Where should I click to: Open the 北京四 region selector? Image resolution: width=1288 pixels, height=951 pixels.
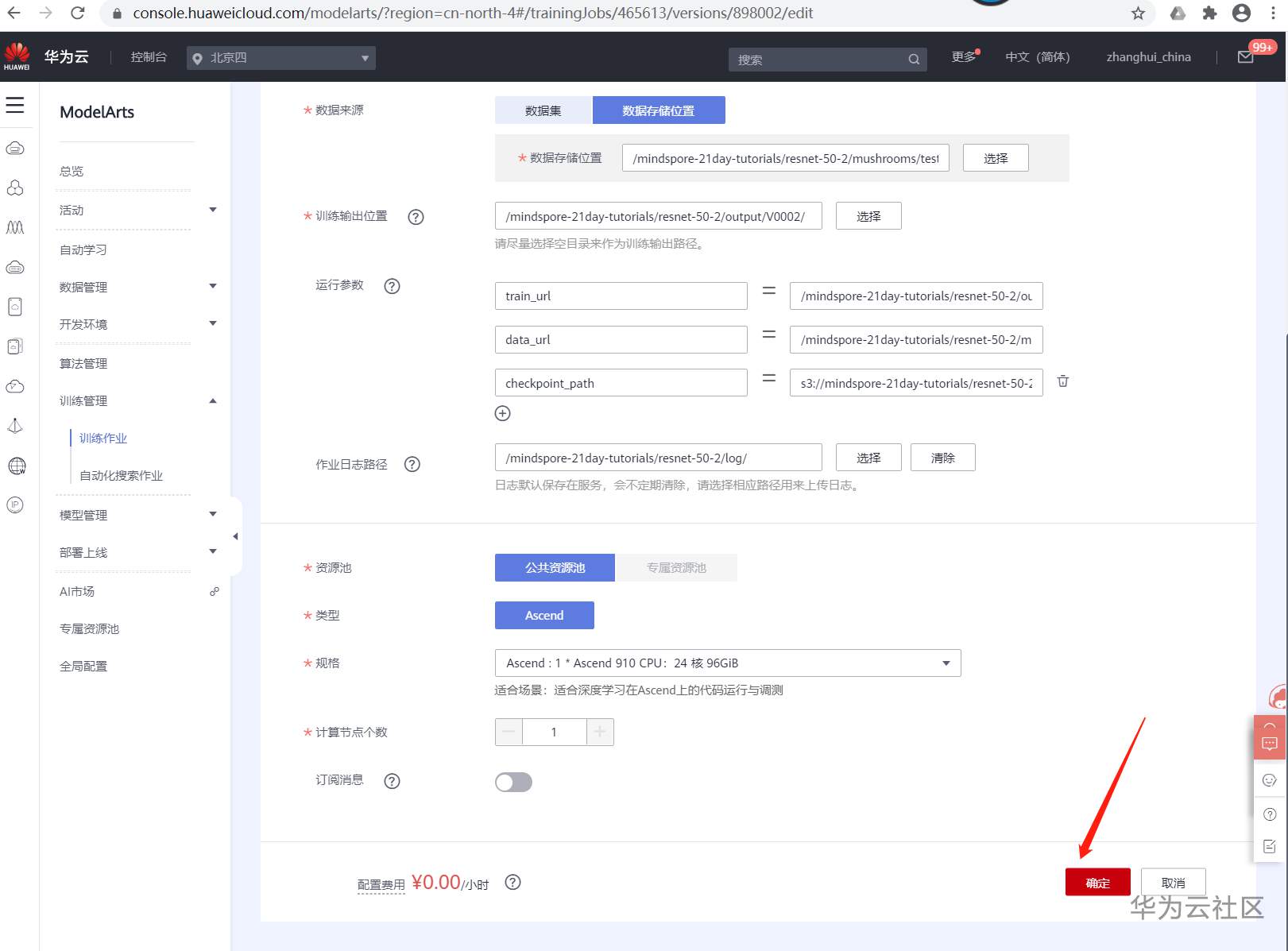281,58
